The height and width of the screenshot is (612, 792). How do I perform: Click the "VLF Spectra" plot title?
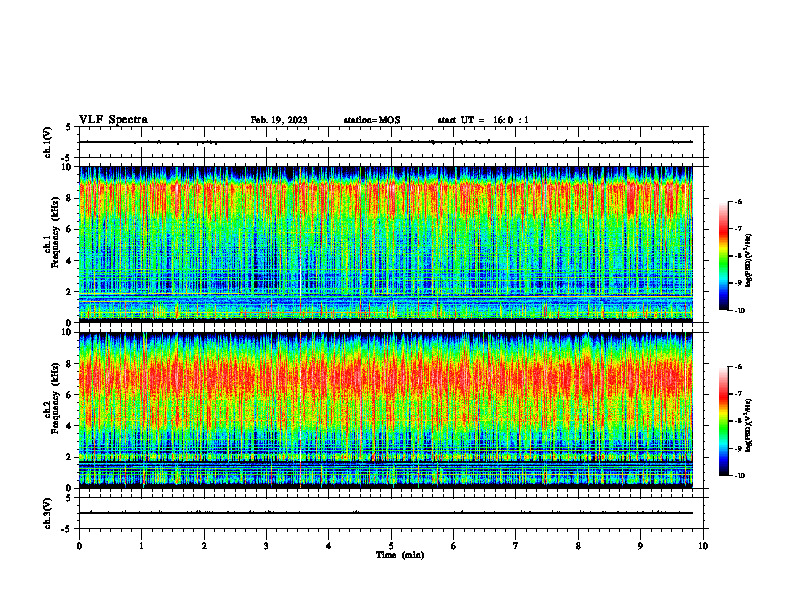click(113, 120)
